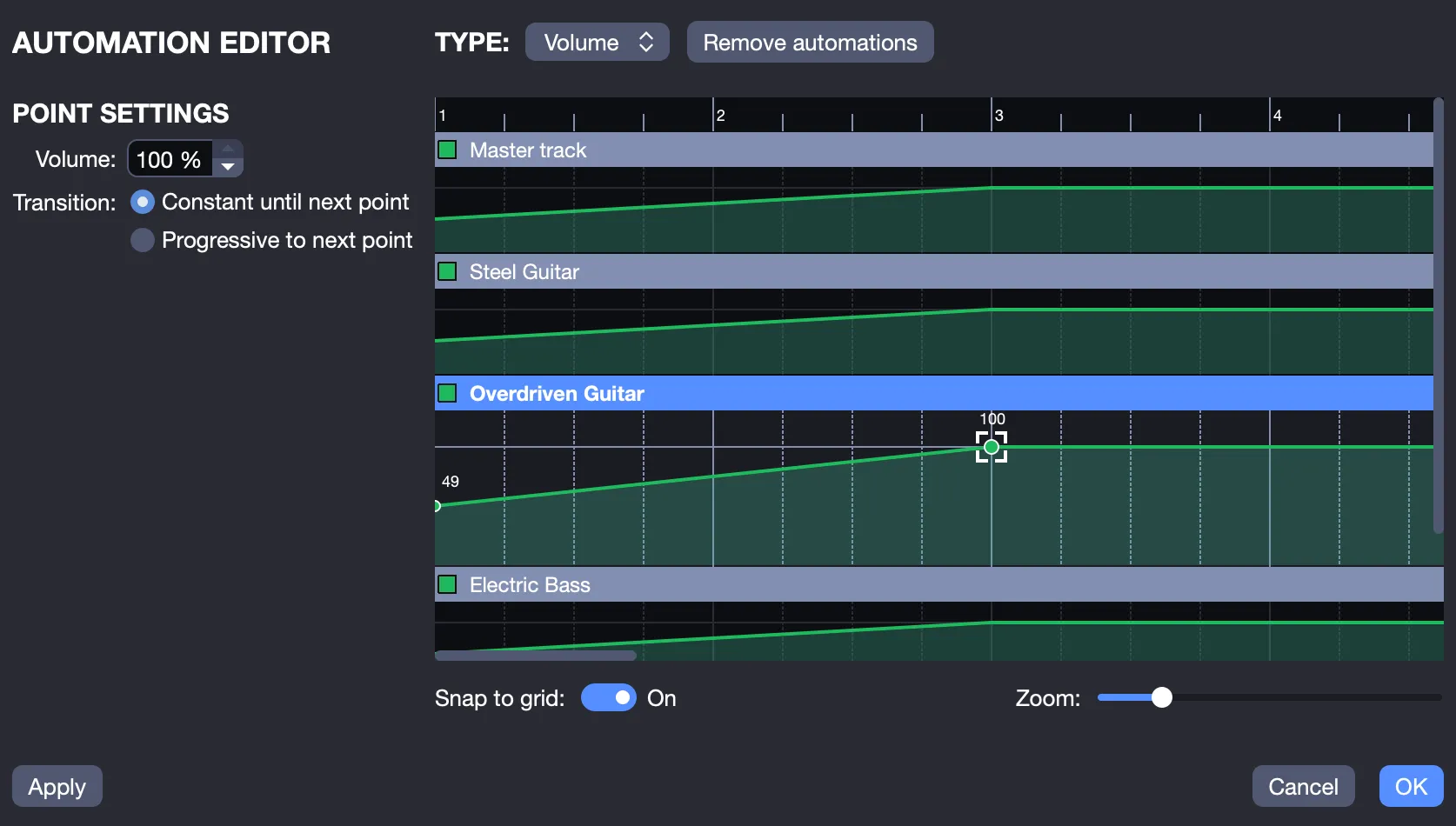
Task: Turn off the Snap to grid switch
Action: click(609, 697)
